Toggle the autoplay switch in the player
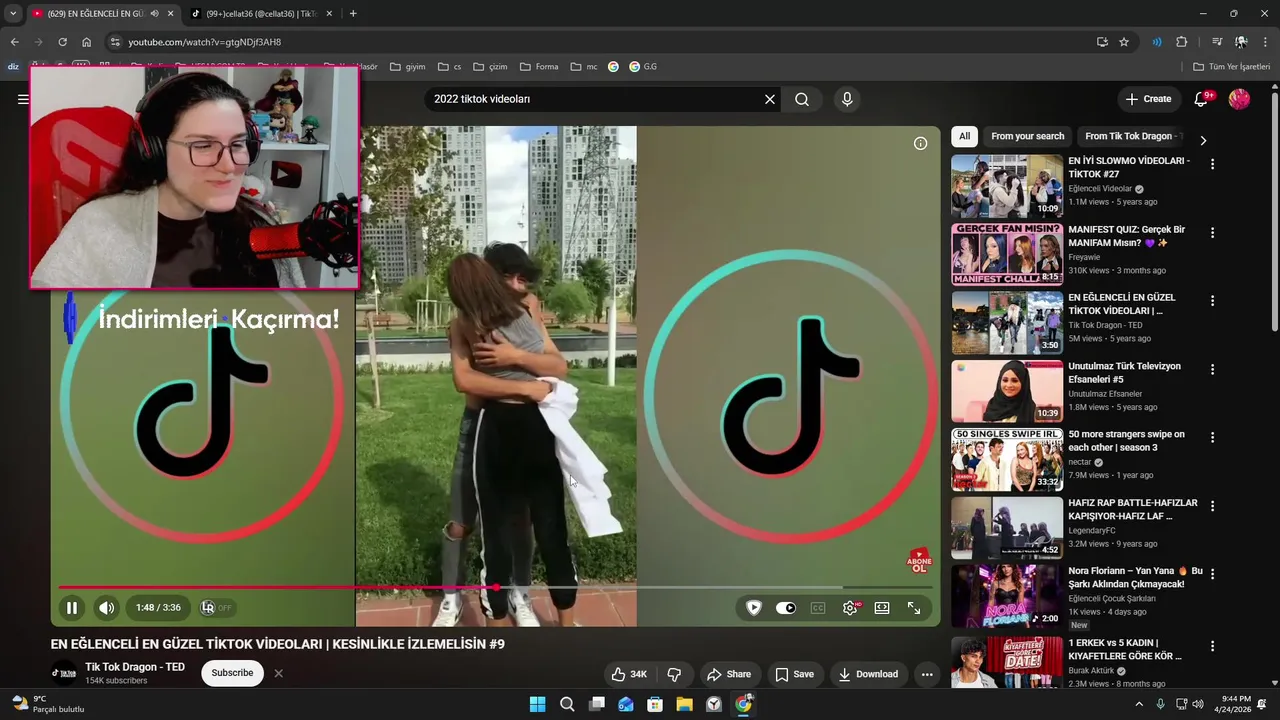Viewport: 1280px width, 720px height. [786, 608]
